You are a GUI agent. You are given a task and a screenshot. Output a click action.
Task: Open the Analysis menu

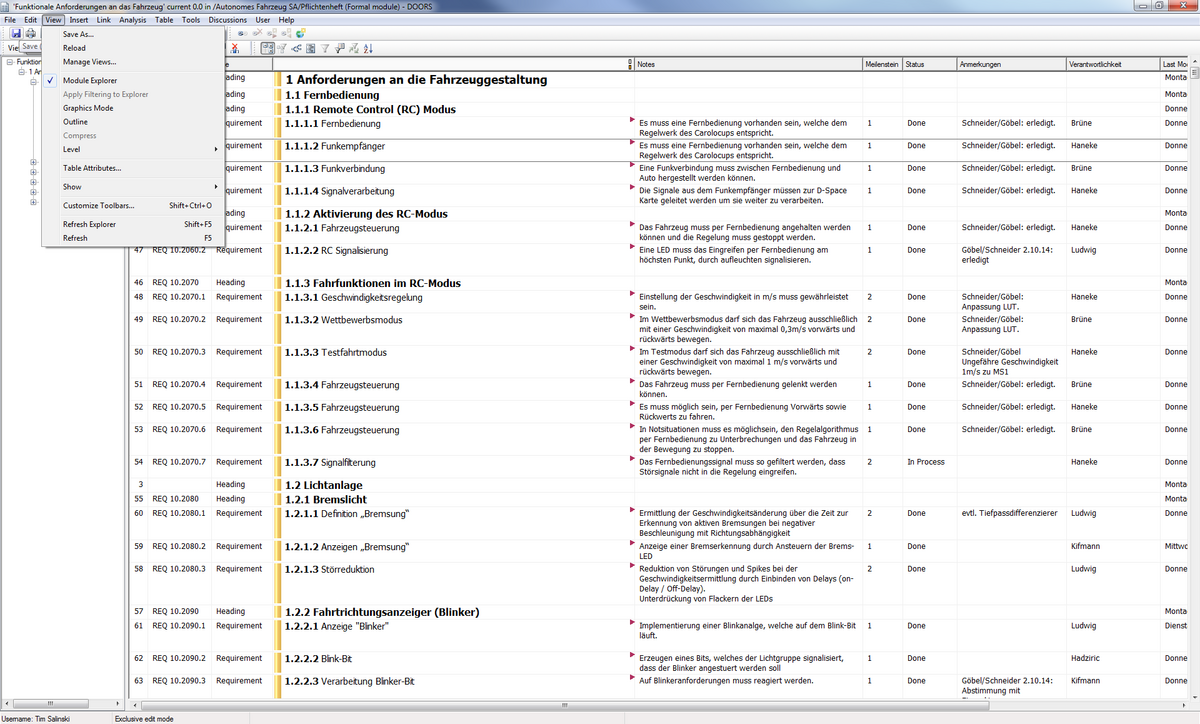tap(132, 20)
